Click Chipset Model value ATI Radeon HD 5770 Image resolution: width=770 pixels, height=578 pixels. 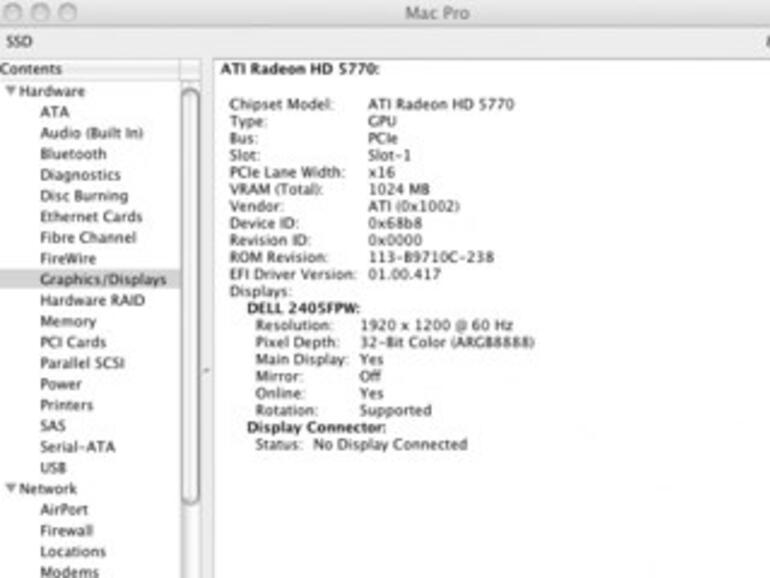click(441, 104)
